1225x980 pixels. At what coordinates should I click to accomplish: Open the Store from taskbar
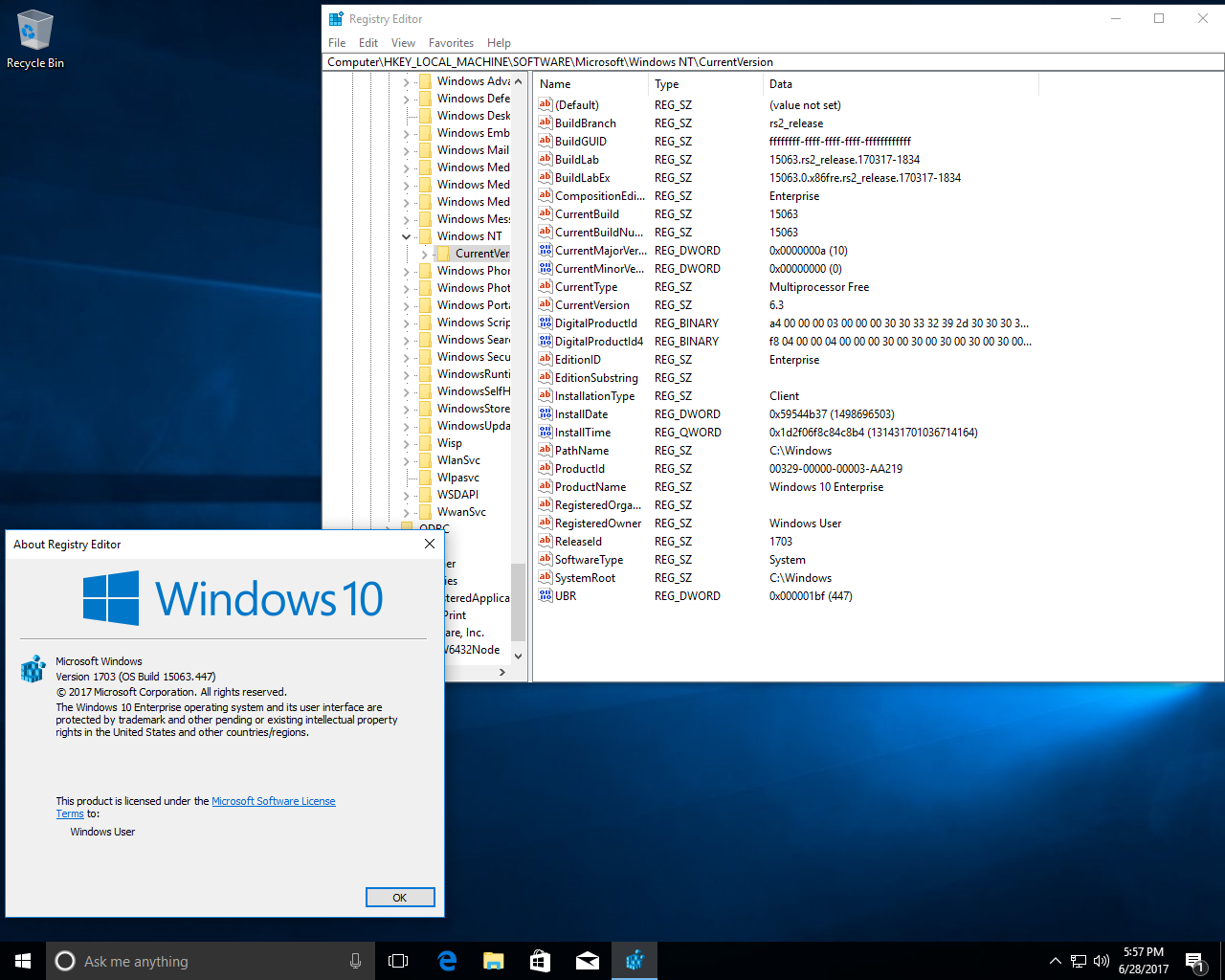pos(541,961)
